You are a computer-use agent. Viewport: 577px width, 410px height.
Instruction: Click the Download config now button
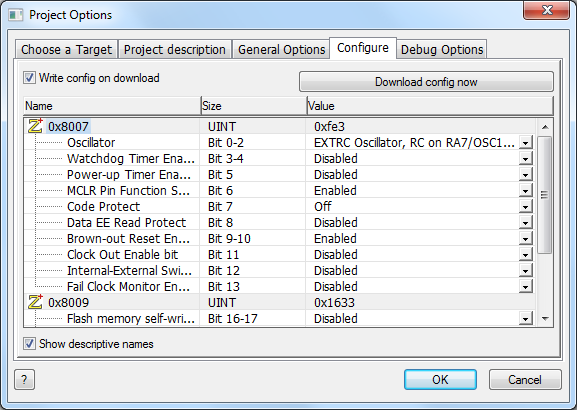click(426, 81)
